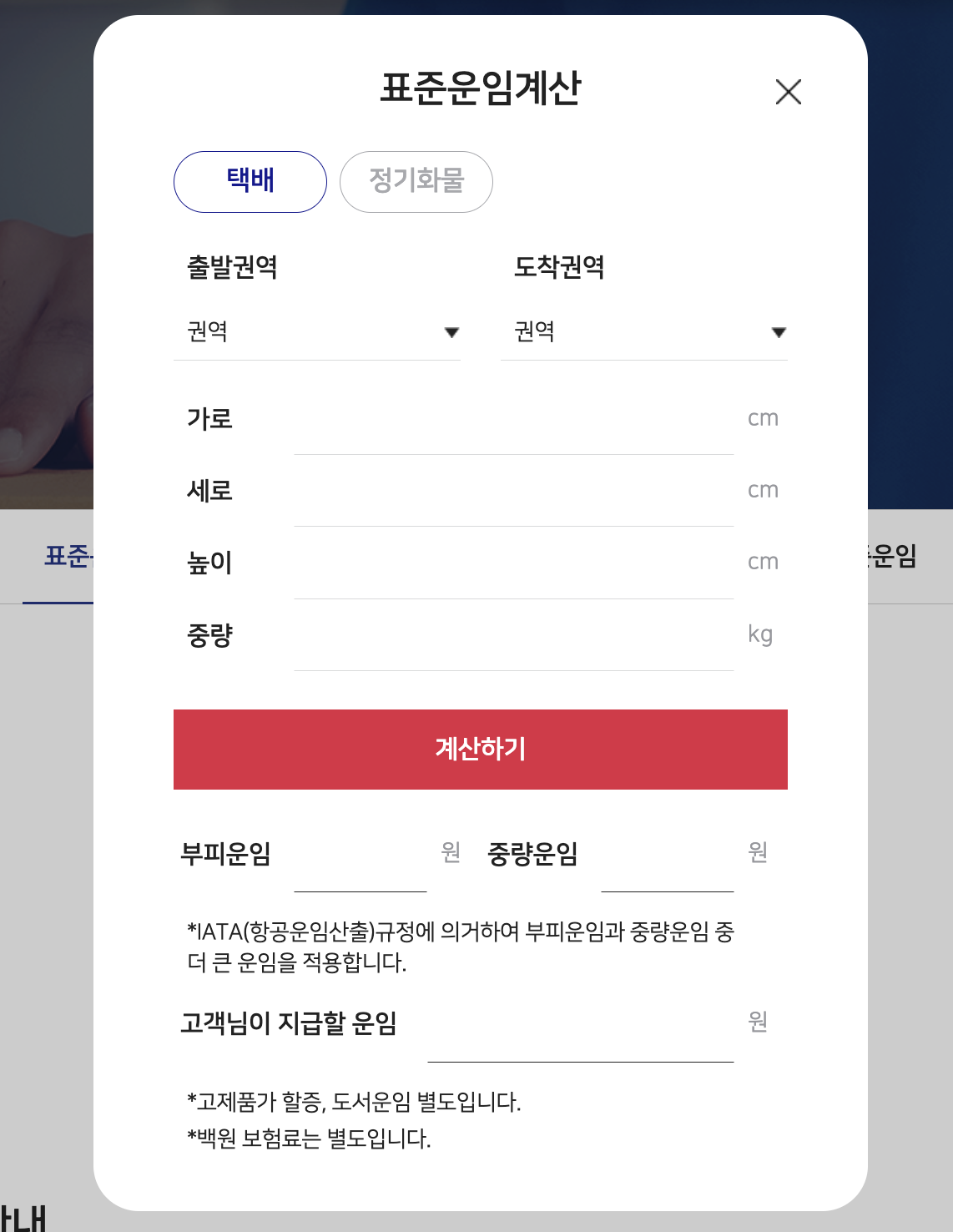Screen dimensions: 953x1232
Task: Select the 정기화물 cargo option
Action: coord(416,181)
